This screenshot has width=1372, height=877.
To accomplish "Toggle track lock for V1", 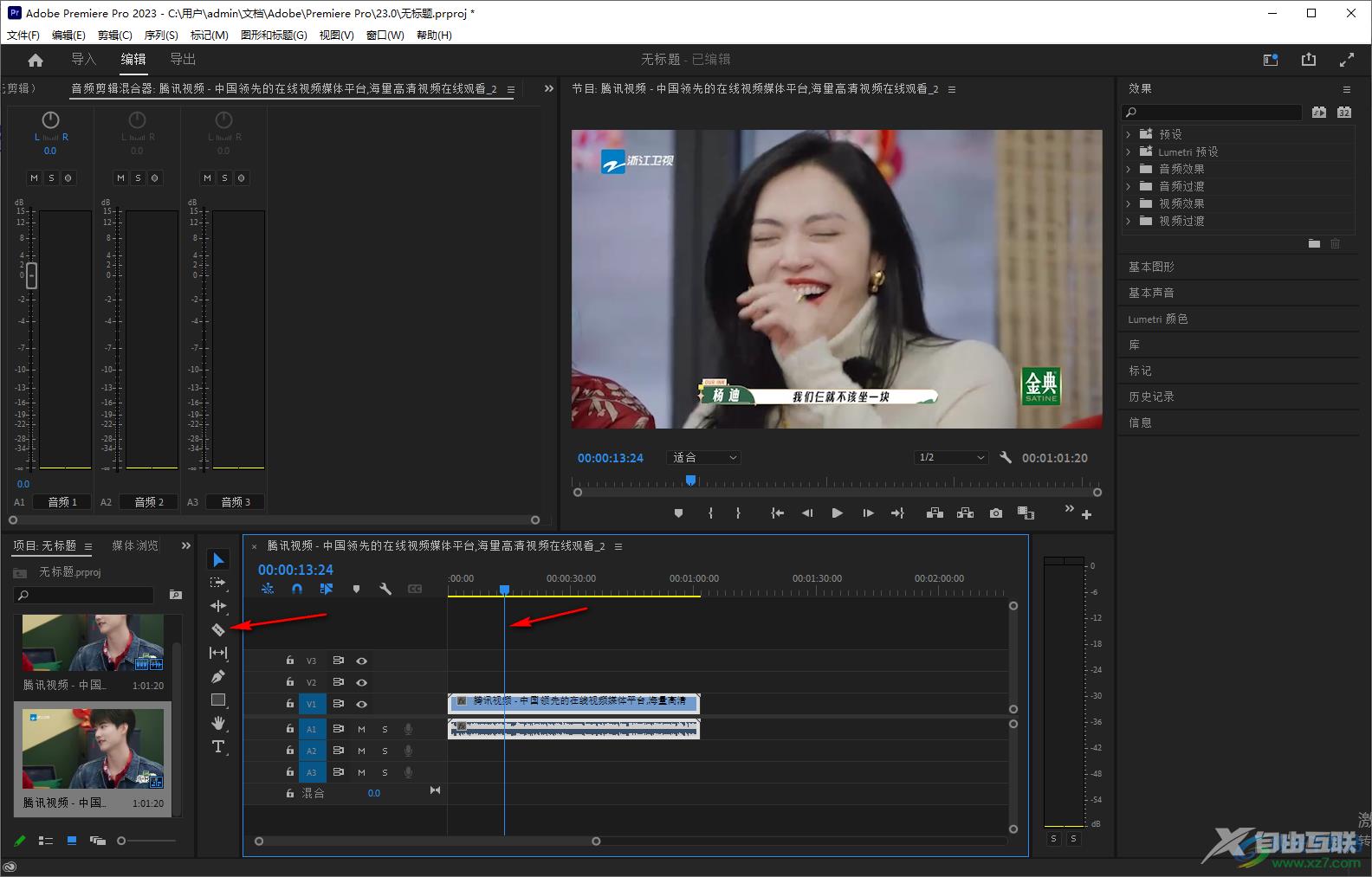I will [x=290, y=704].
